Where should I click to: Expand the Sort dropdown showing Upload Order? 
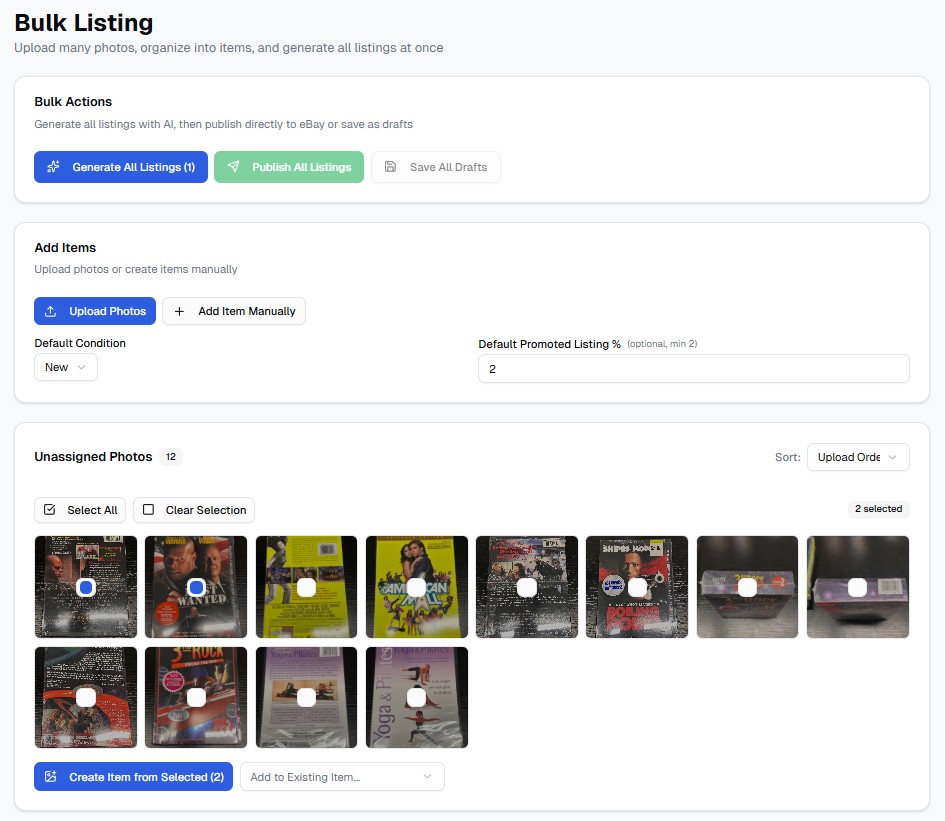pyautogui.click(x=857, y=457)
